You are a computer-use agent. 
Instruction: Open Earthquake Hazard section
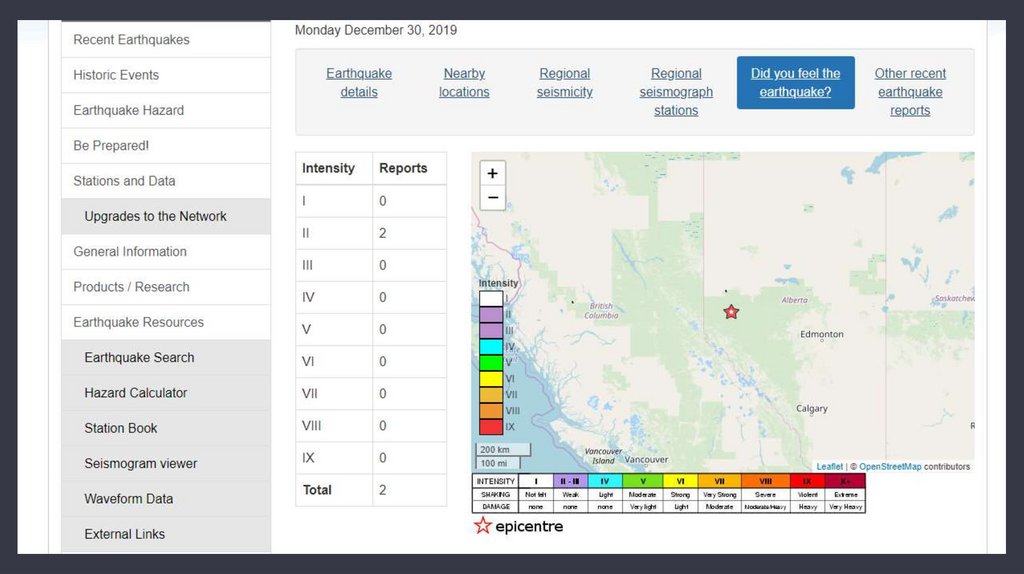click(128, 110)
